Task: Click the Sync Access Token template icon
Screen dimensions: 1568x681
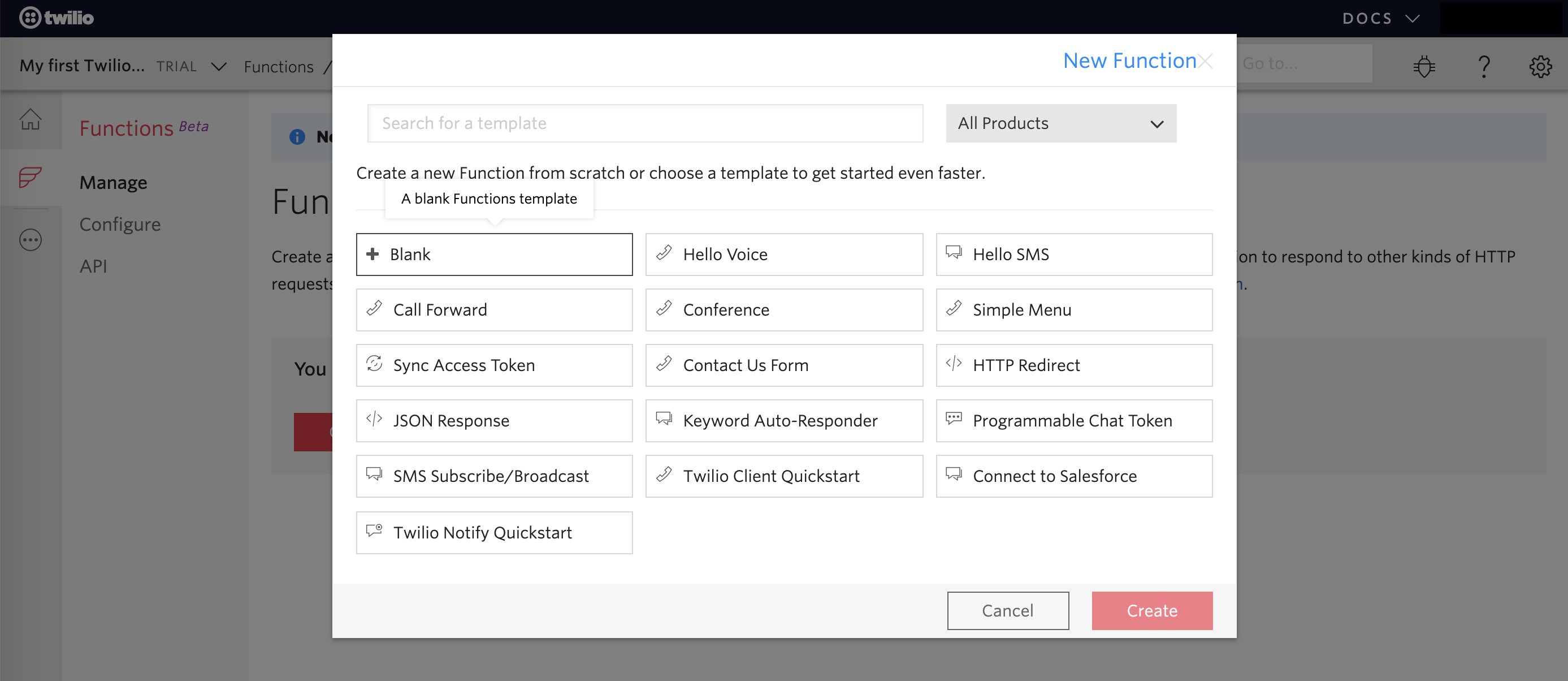Action: tap(376, 364)
